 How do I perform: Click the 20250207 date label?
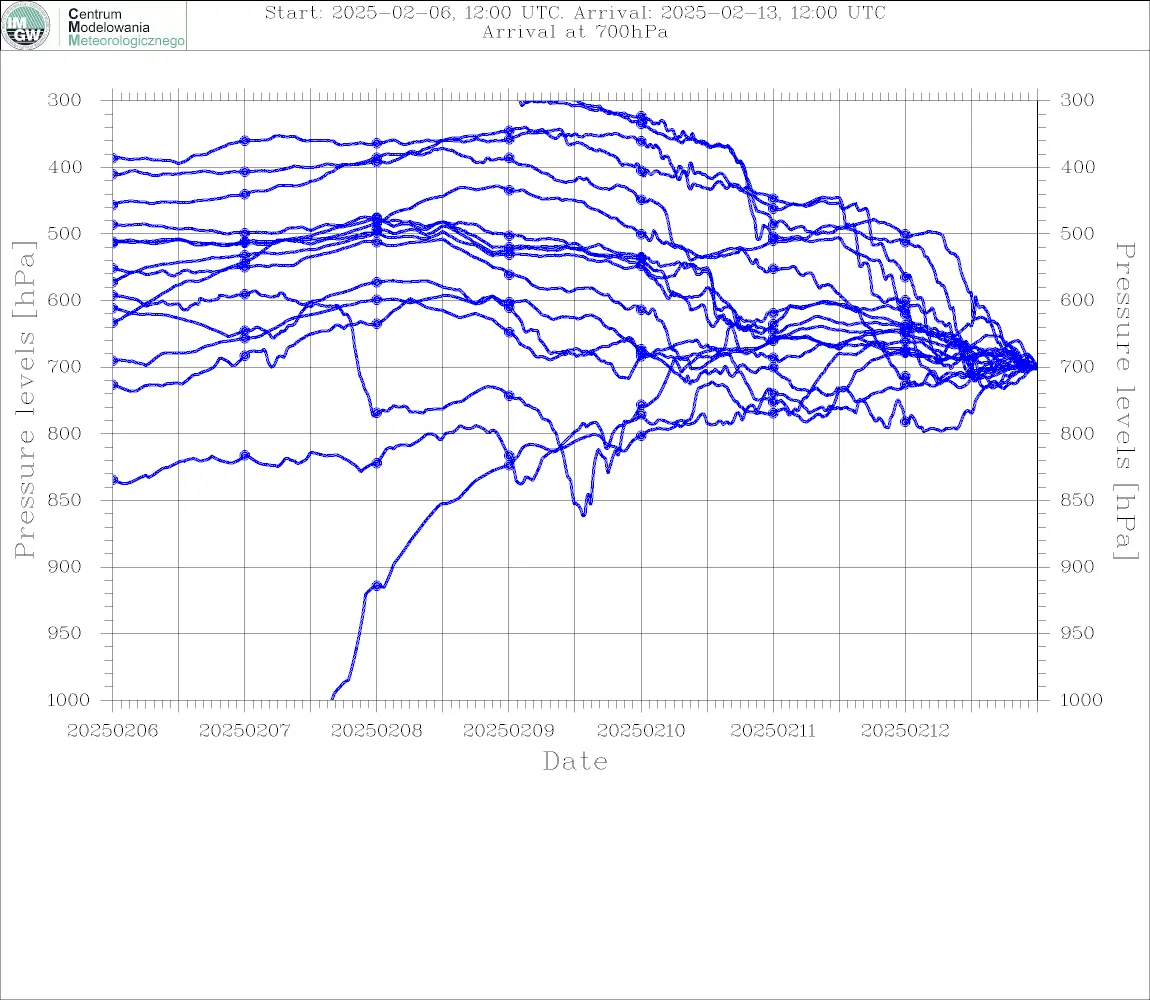click(244, 731)
